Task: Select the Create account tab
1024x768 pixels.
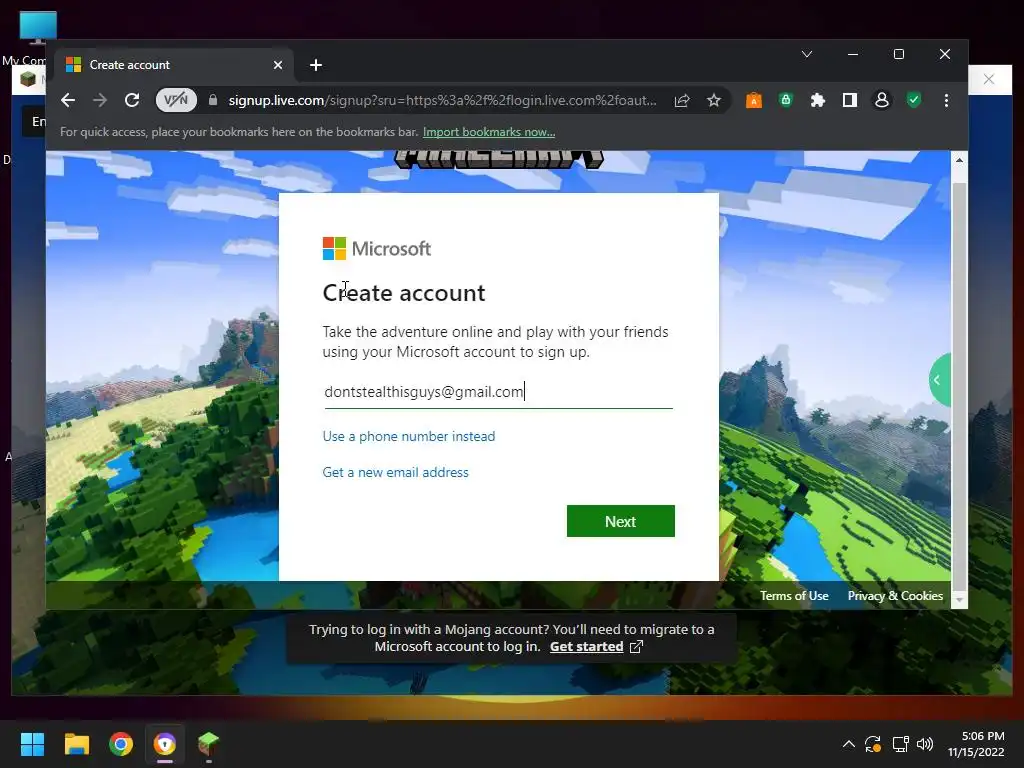Action: pyautogui.click(x=173, y=65)
